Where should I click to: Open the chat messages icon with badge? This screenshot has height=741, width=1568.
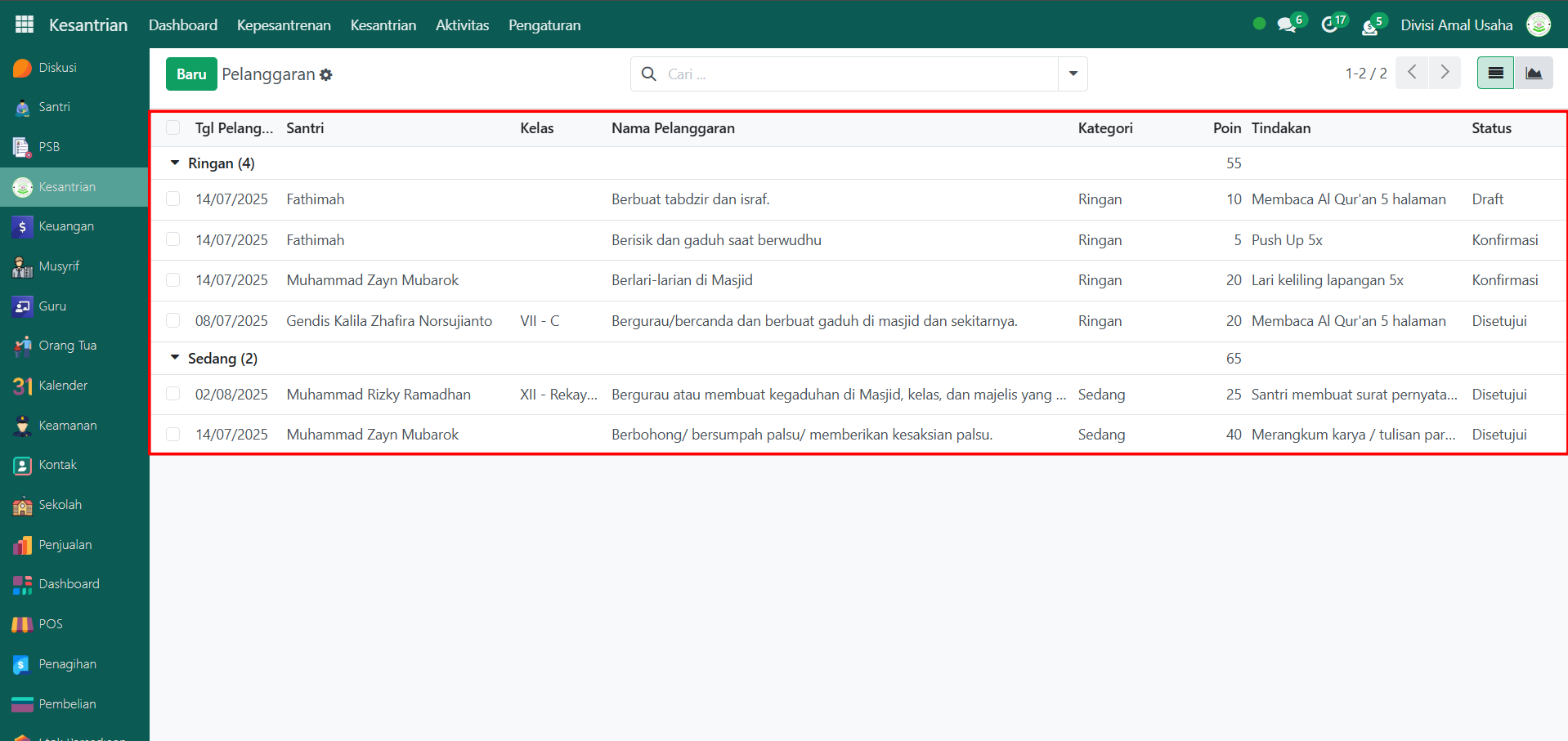[1288, 25]
